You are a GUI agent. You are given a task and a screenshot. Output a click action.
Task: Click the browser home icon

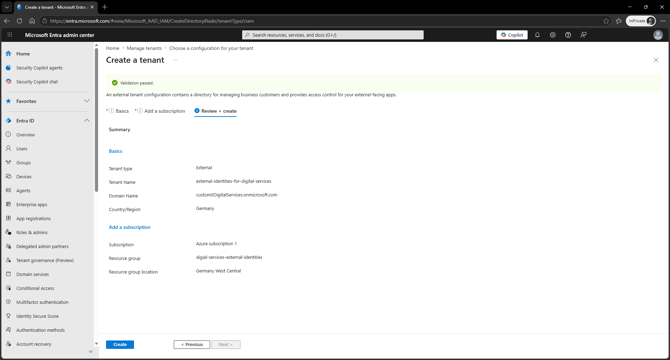click(x=32, y=21)
